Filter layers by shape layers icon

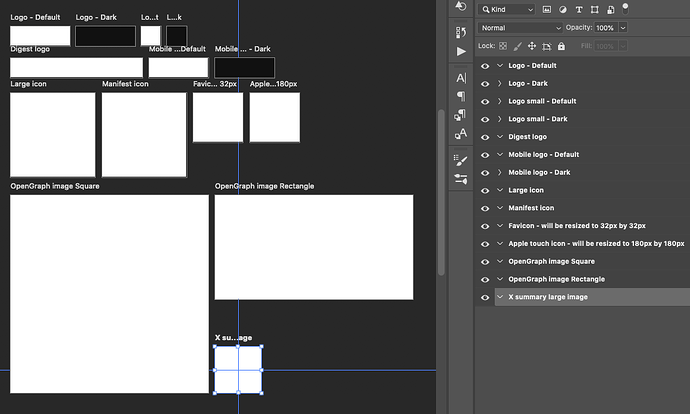point(595,9)
